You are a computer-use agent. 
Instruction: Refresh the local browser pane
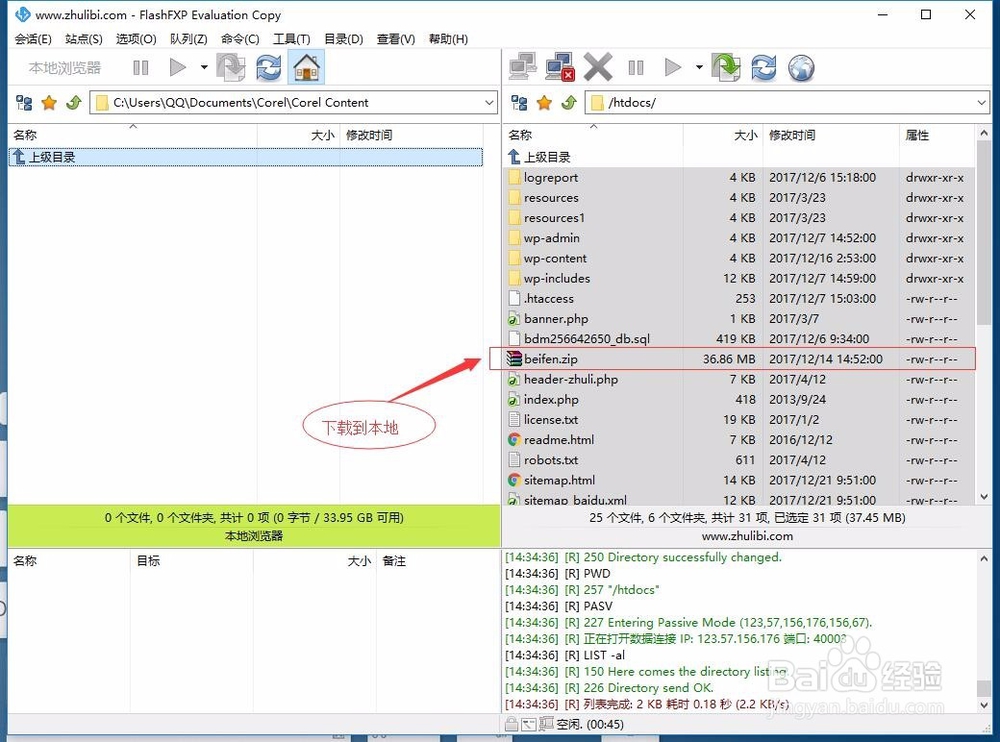pyautogui.click(x=268, y=67)
